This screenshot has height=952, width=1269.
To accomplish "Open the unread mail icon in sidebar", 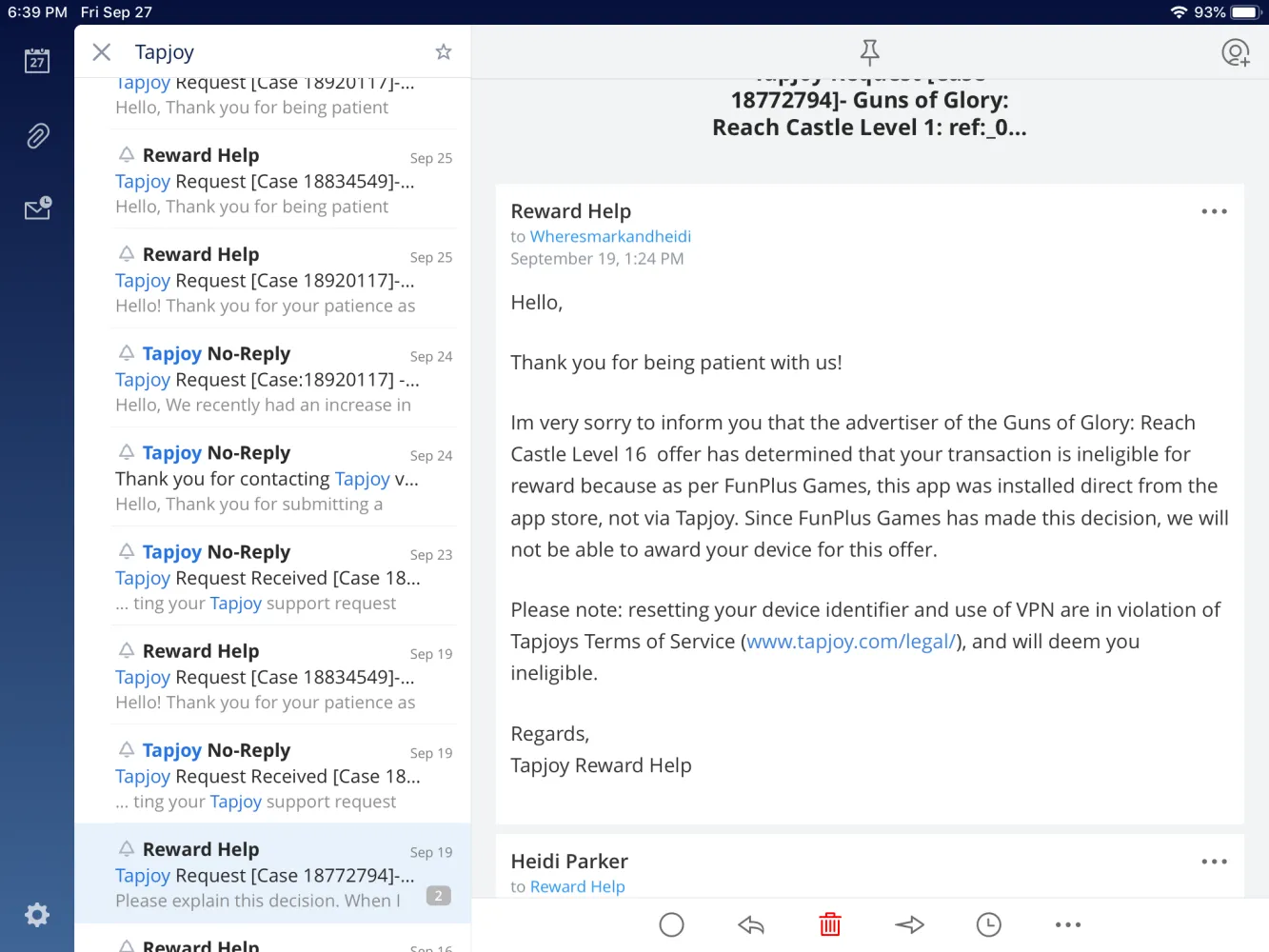I will [37, 208].
